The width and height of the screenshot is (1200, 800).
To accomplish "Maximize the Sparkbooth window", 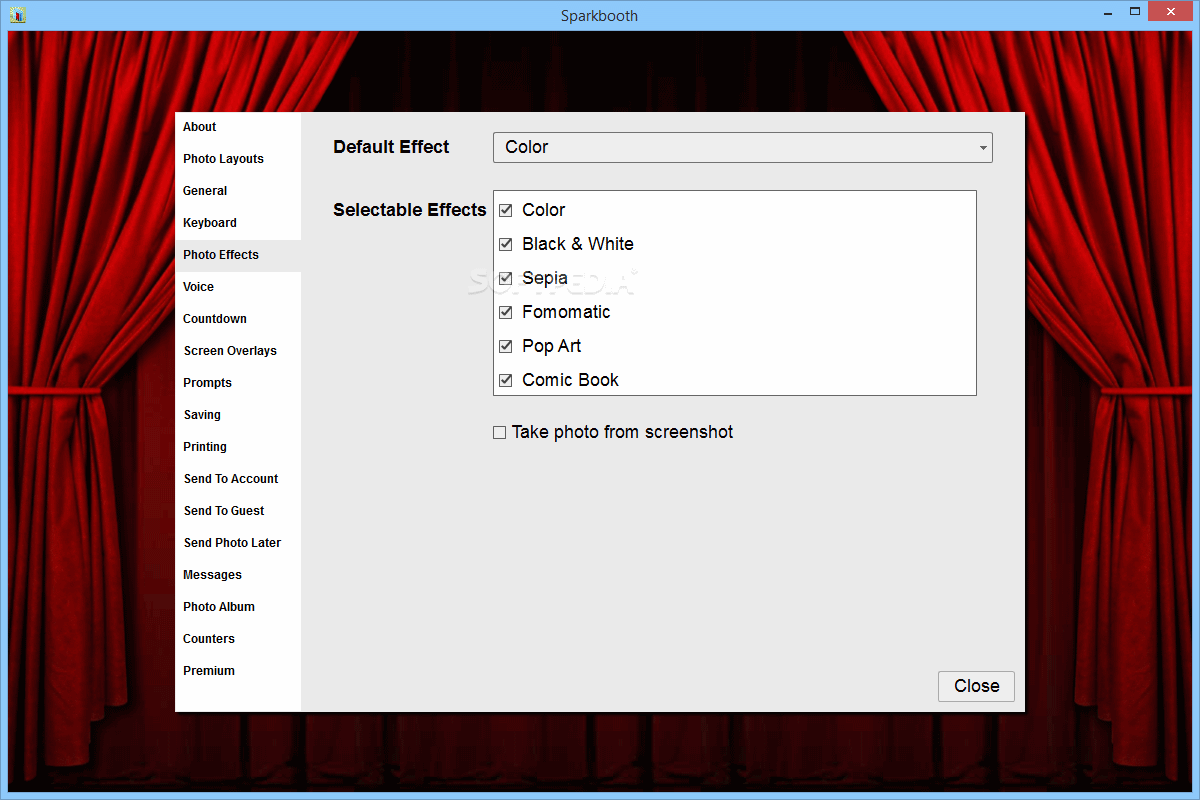I will (1135, 13).
